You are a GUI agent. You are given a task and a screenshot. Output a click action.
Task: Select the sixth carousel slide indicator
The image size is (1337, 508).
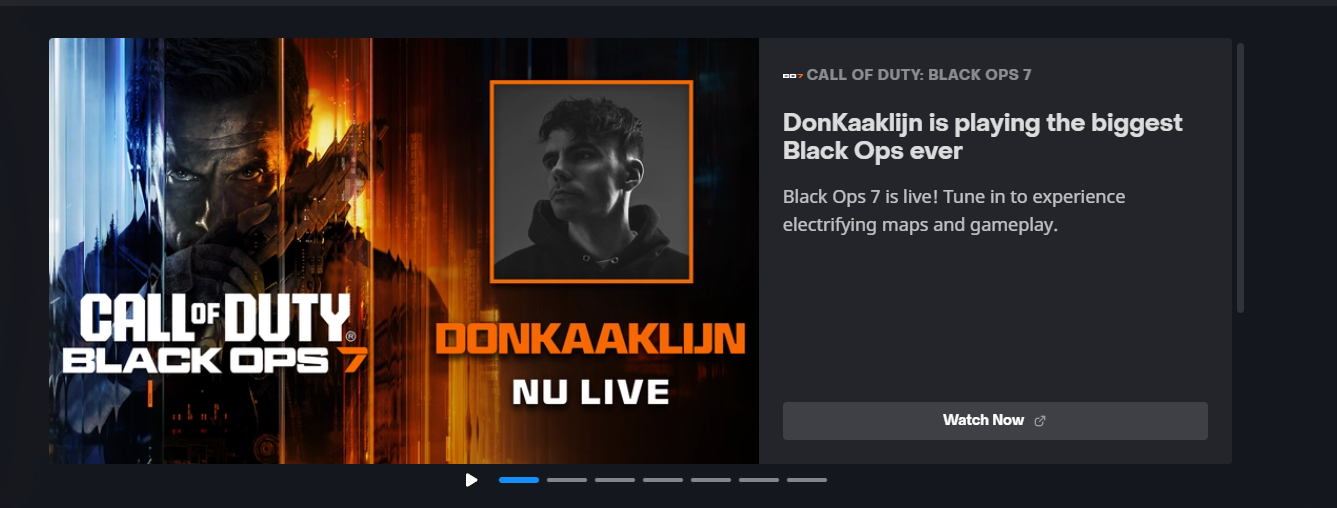(759, 480)
